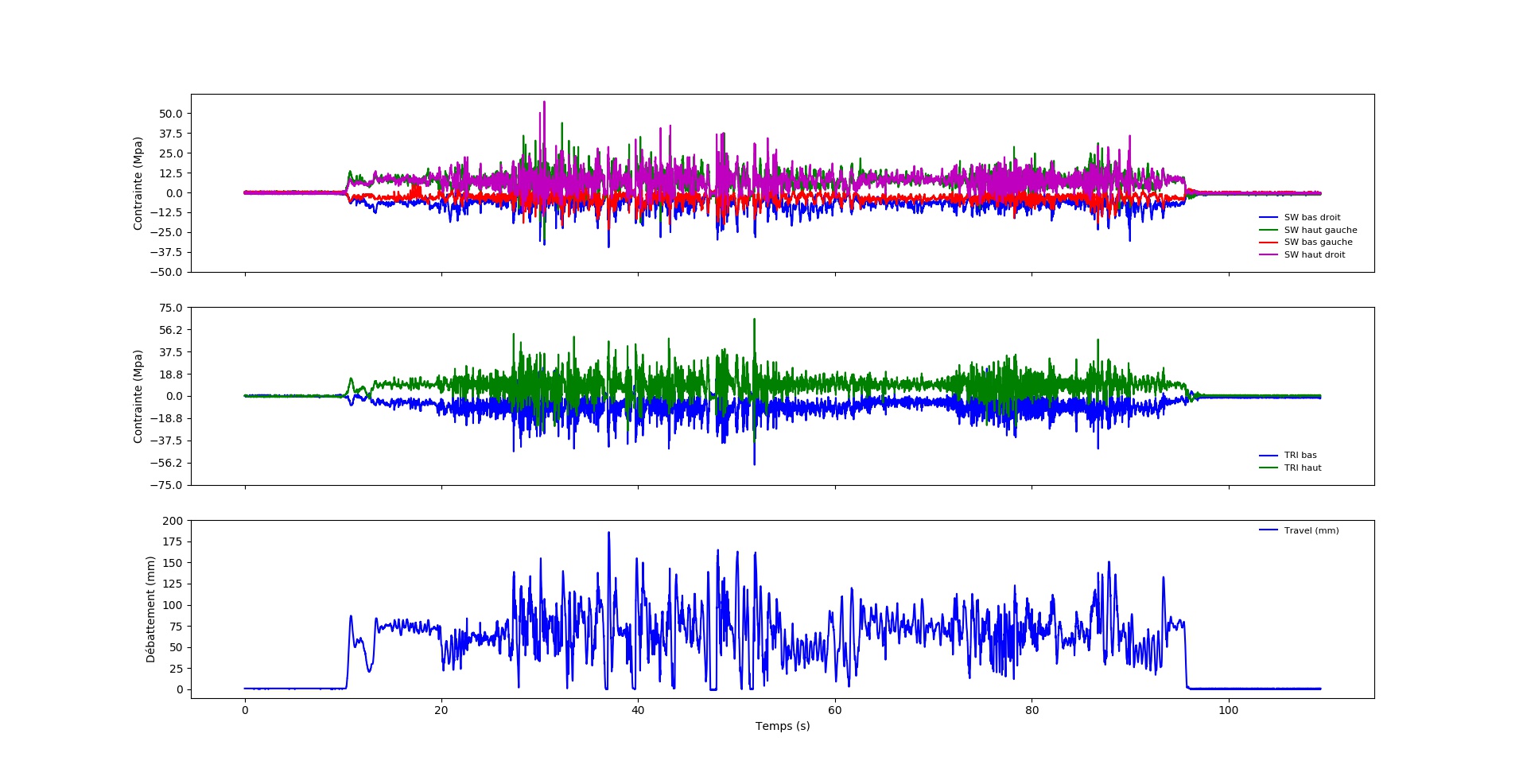Click the 'Débattement (mm)' y-axis label
The height and width of the screenshot is (784, 1527).
pos(150,609)
